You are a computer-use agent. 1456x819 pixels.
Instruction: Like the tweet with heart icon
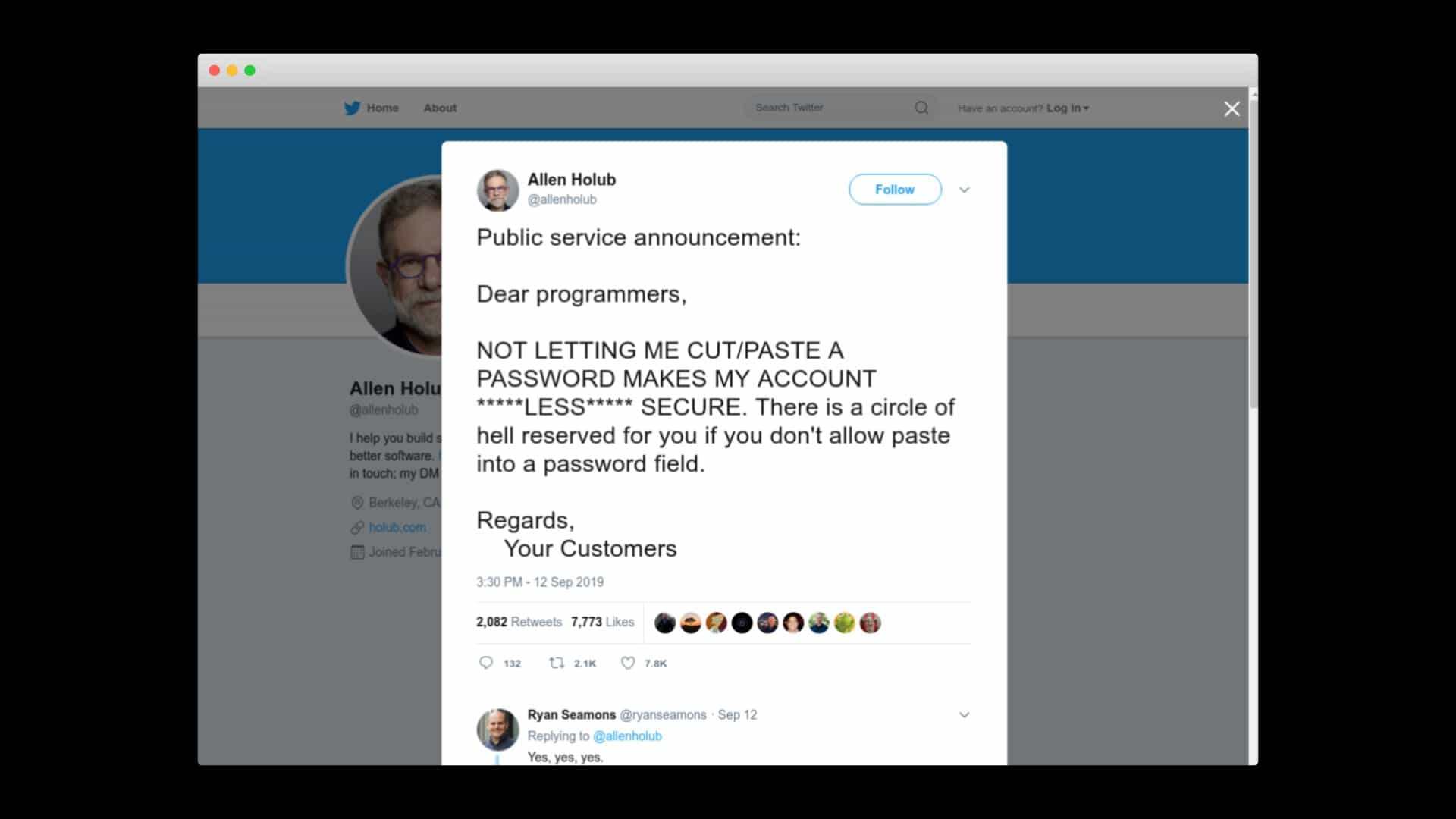coord(628,663)
